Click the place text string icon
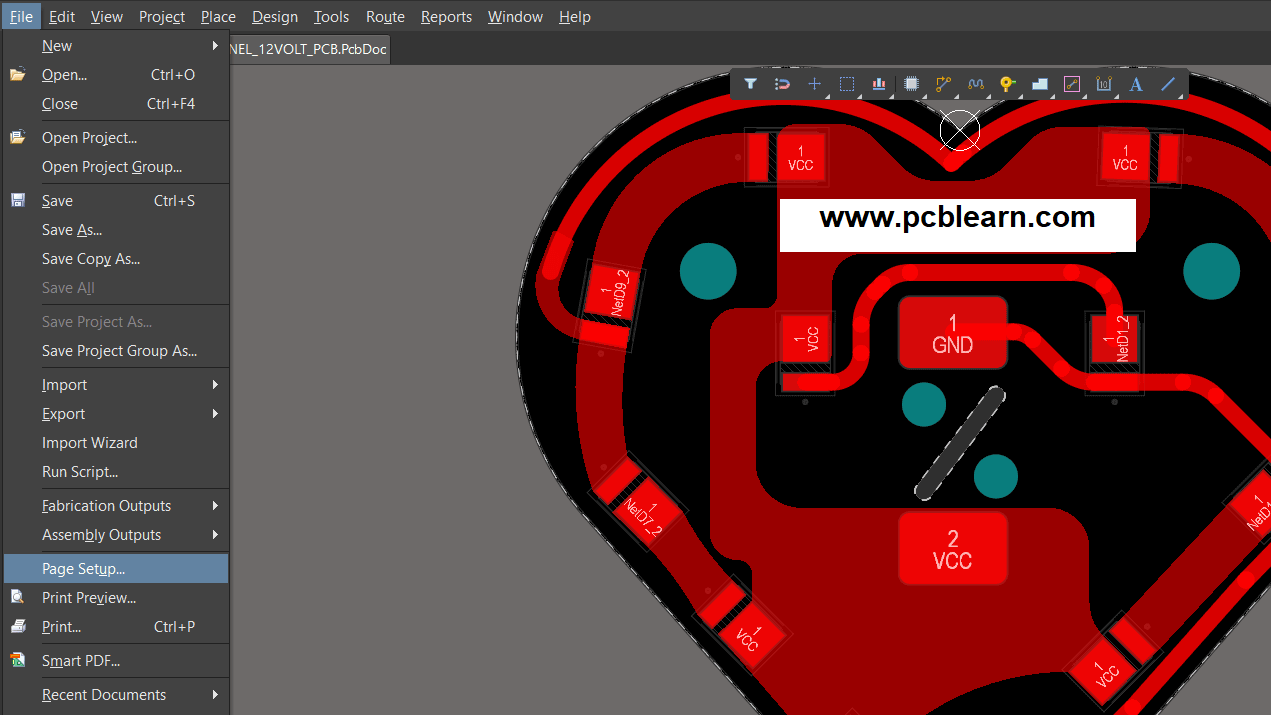Viewport: 1271px width, 715px height. pos(1136,84)
